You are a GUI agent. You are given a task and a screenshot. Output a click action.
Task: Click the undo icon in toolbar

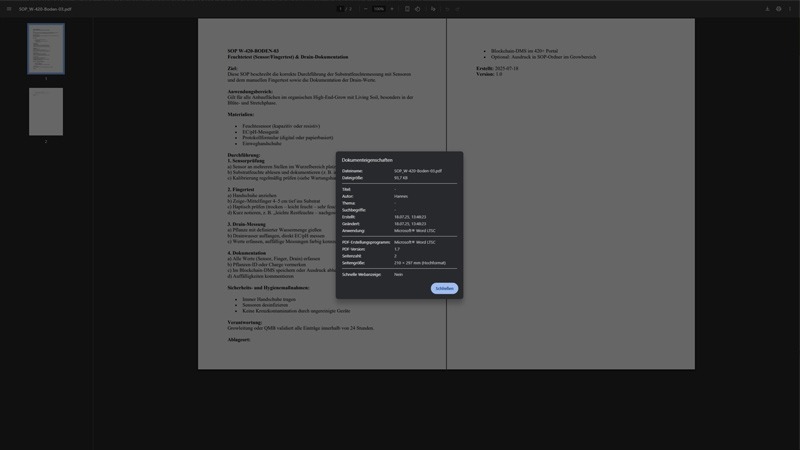(447, 9)
